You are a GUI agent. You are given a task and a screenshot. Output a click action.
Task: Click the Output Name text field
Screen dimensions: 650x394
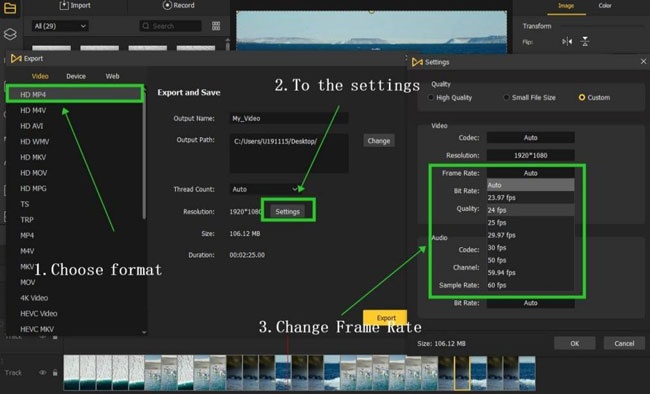pos(289,118)
